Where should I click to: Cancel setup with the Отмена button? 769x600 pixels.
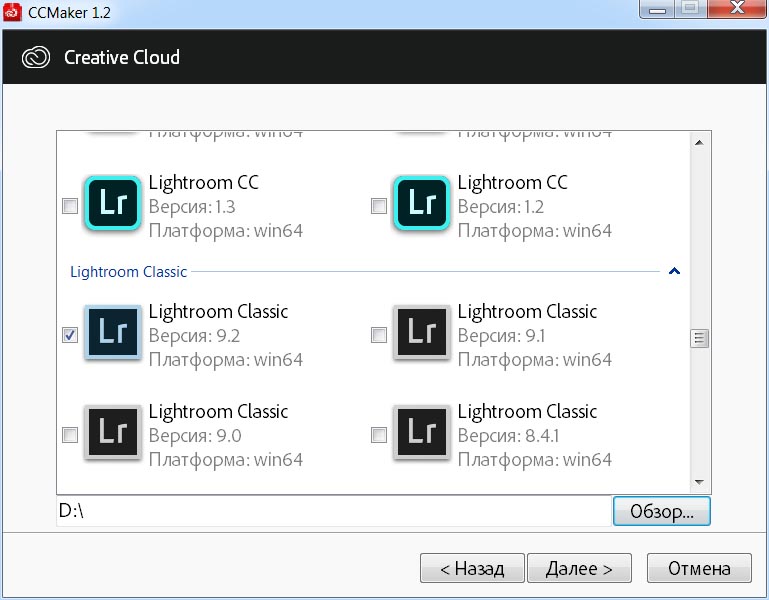click(x=699, y=568)
